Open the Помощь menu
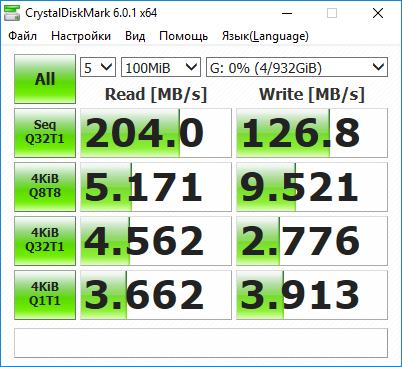This screenshot has height=367, width=402. [x=184, y=36]
